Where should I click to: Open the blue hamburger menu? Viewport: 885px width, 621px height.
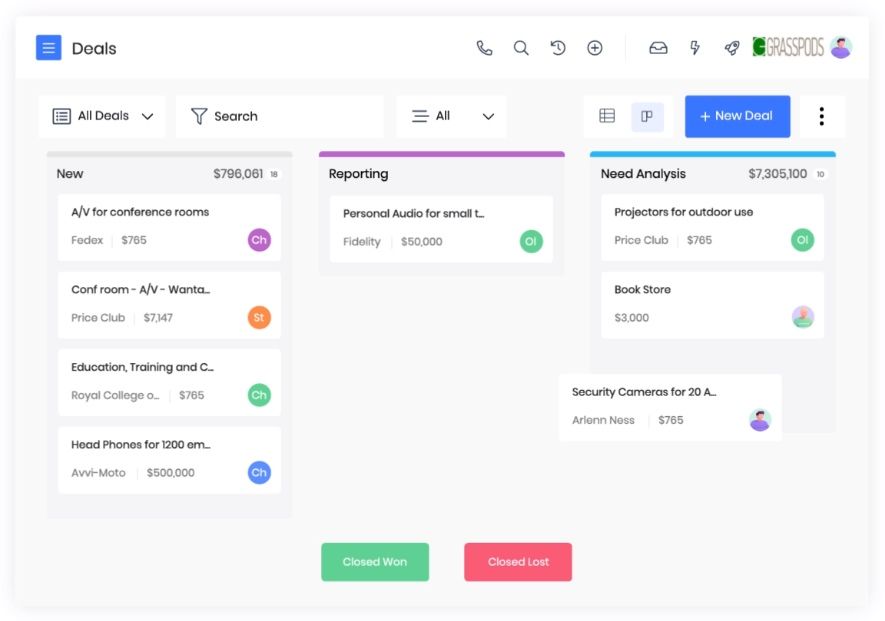(49, 48)
